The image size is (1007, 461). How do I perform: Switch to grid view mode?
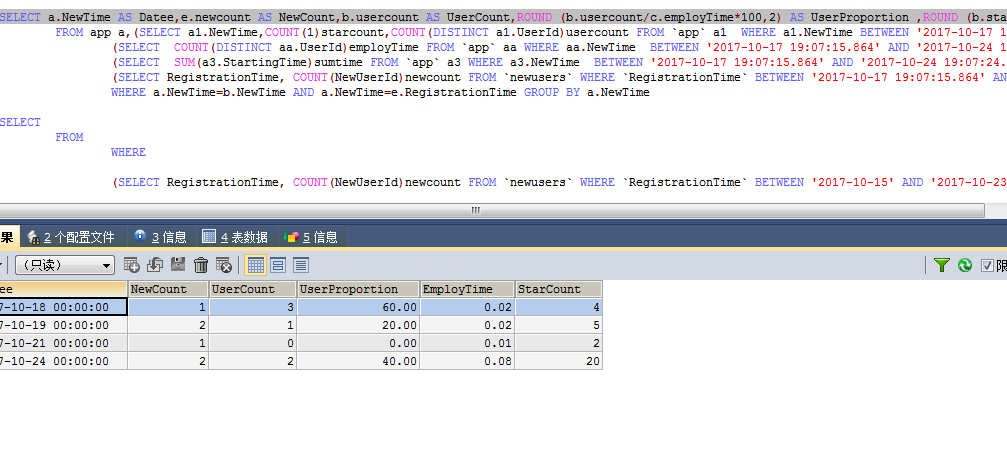coord(256,265)
